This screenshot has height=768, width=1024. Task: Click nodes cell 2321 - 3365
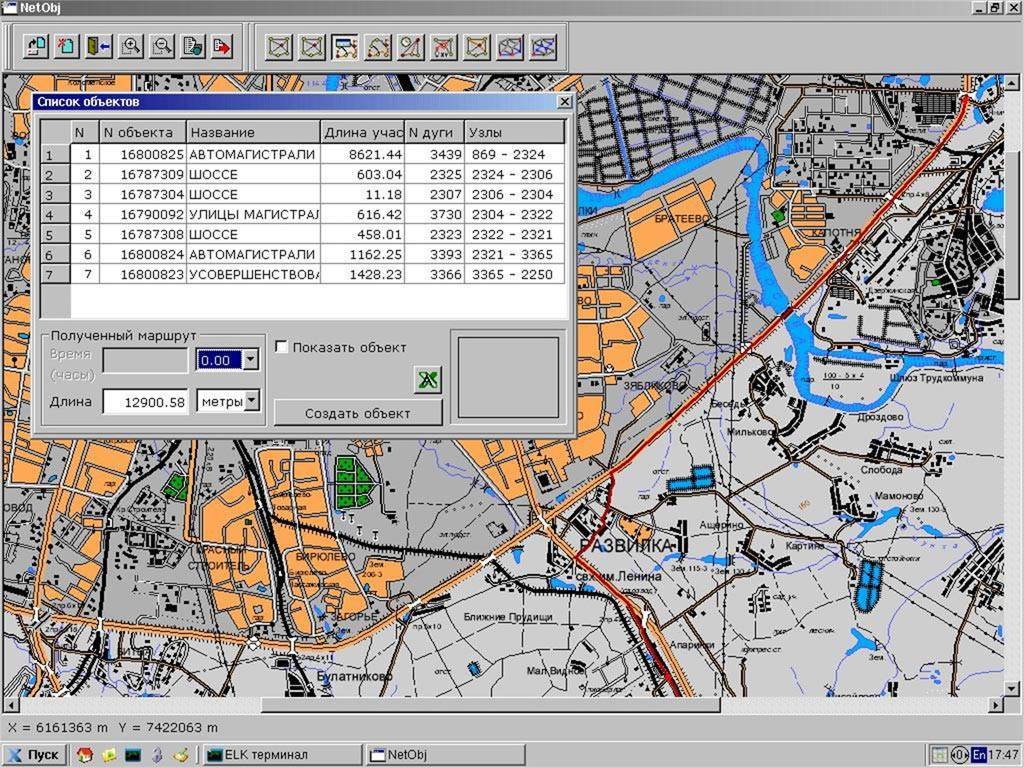click(515, 254)
